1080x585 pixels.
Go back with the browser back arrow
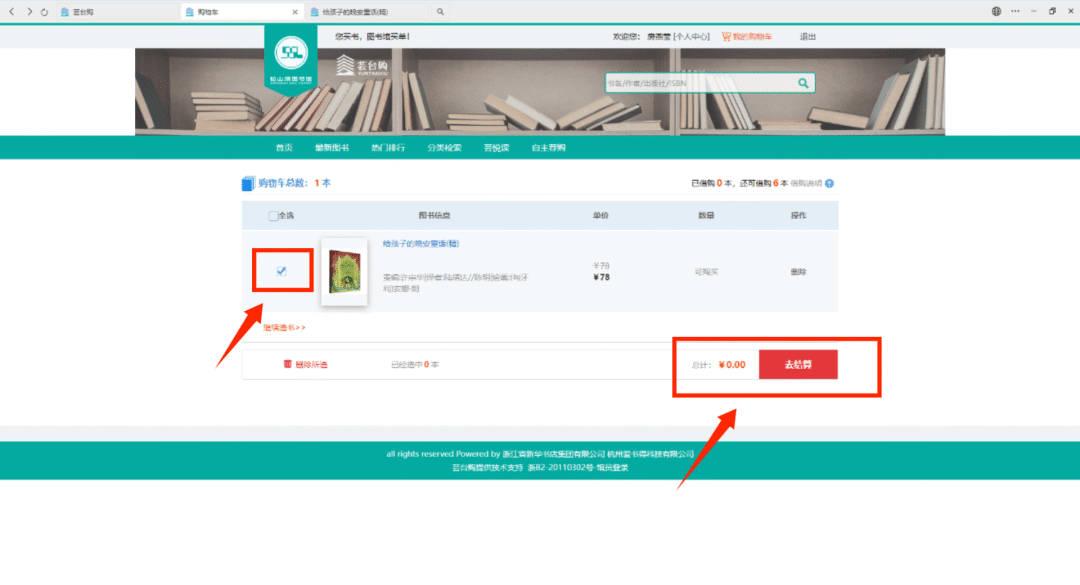coord(11,12)
